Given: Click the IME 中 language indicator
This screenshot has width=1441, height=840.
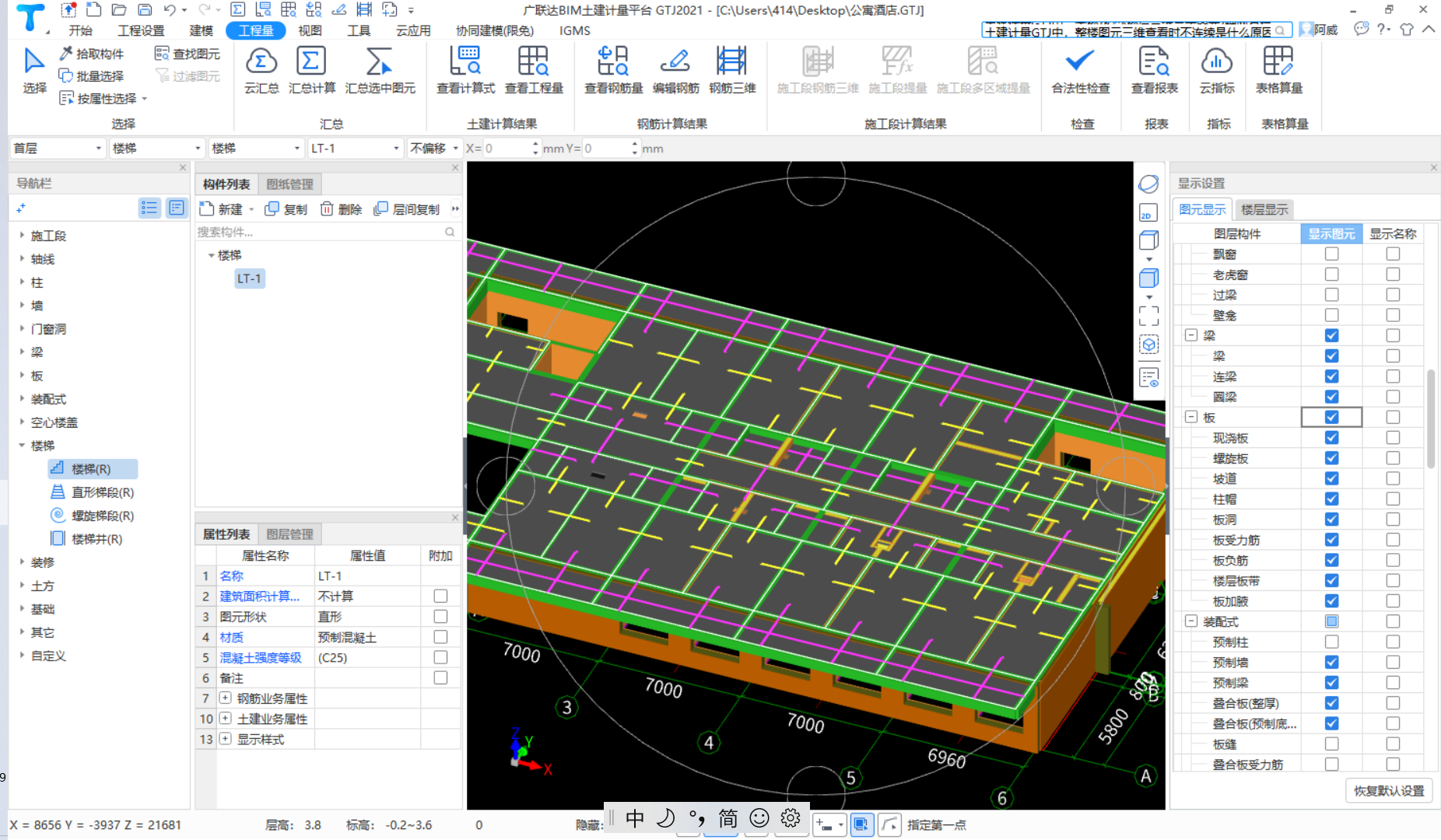Looking at the screenshot, I should tap(634, 818).
